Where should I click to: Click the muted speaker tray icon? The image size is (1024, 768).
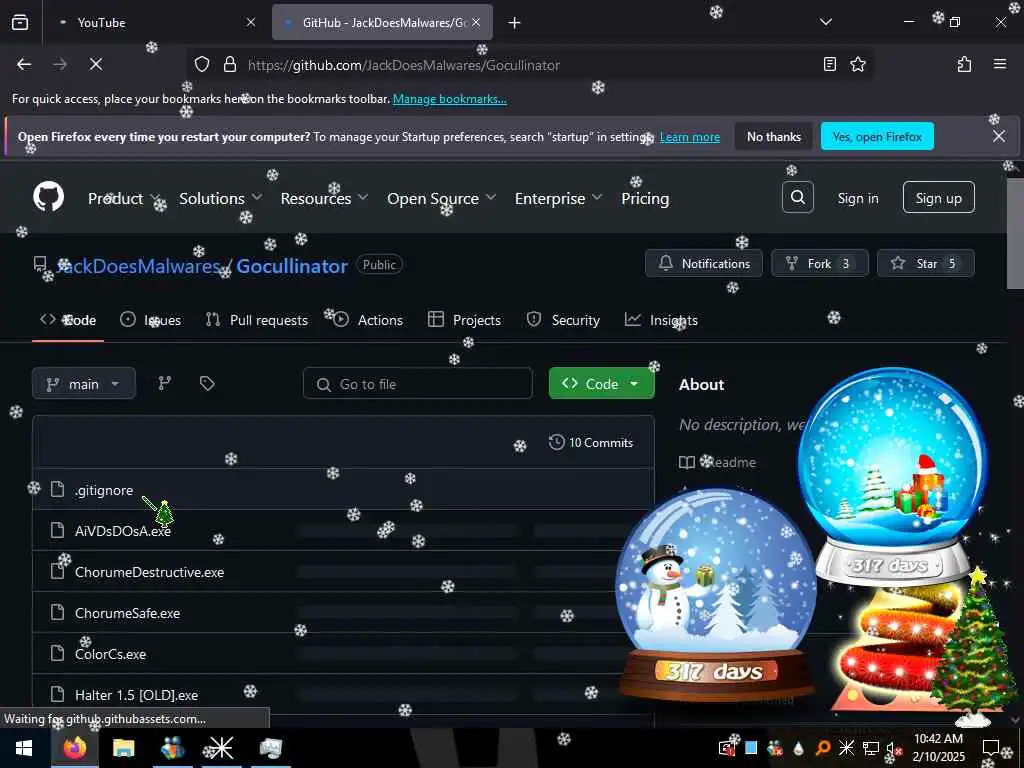point(892,748)
